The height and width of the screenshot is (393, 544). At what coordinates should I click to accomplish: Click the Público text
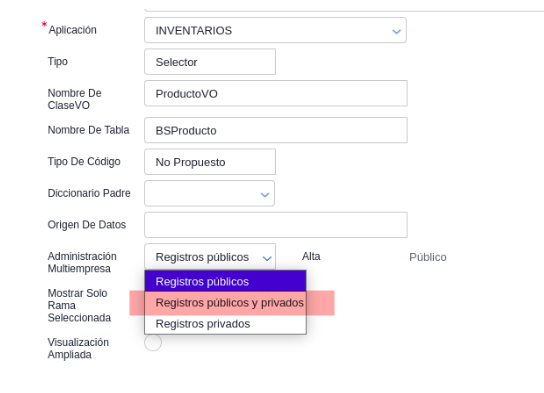point(428,257)
